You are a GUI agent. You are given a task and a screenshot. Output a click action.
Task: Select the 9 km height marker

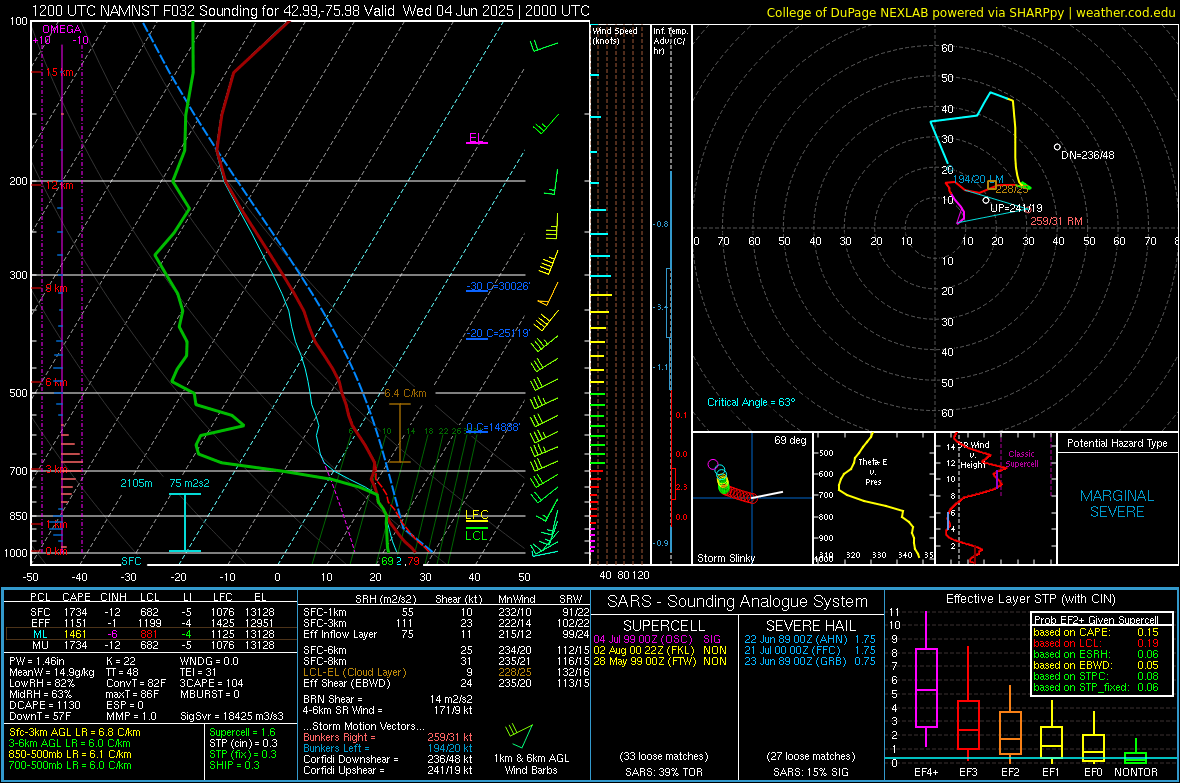click(x=56, y=288)
